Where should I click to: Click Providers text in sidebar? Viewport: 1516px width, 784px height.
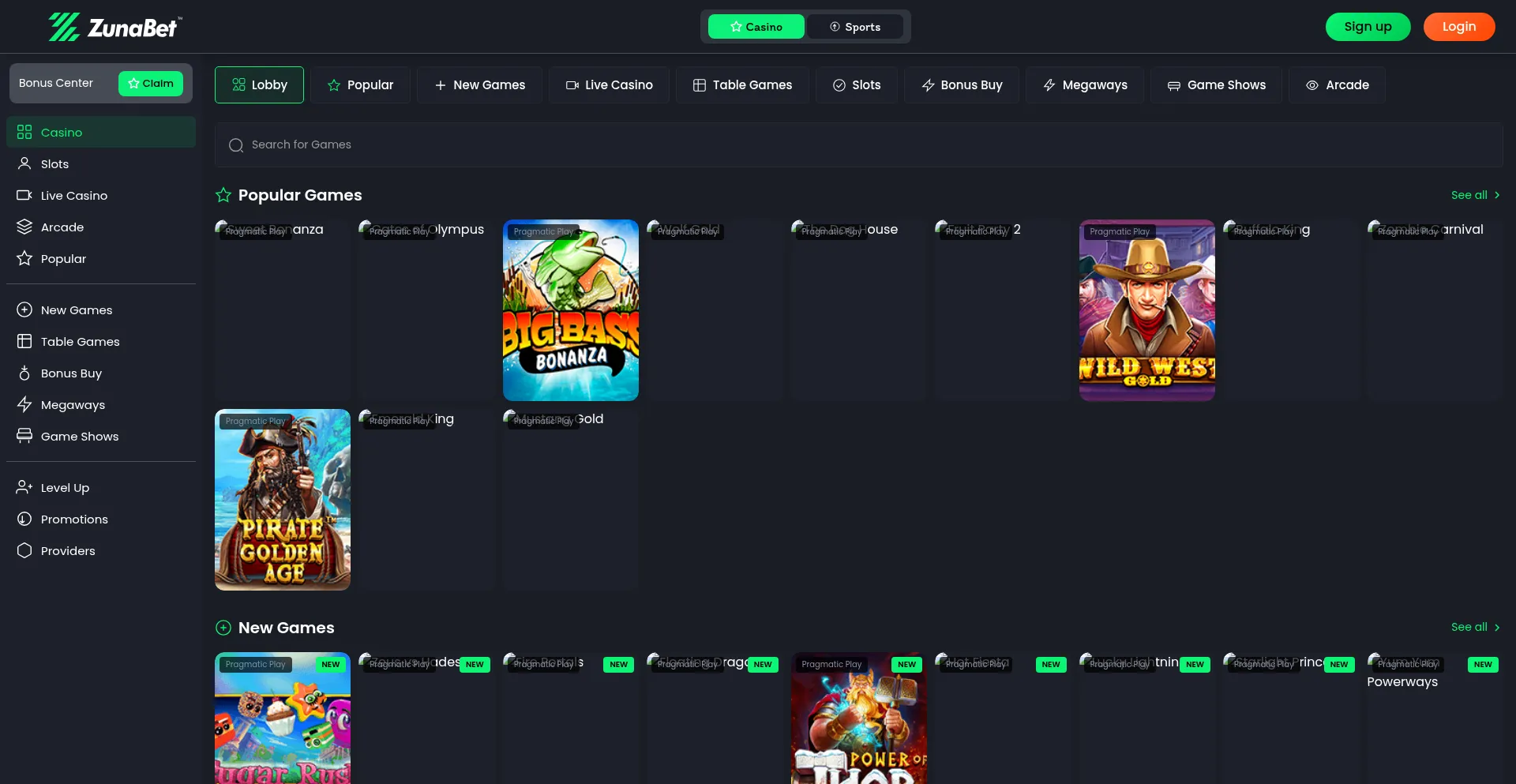tap(68, 551)
